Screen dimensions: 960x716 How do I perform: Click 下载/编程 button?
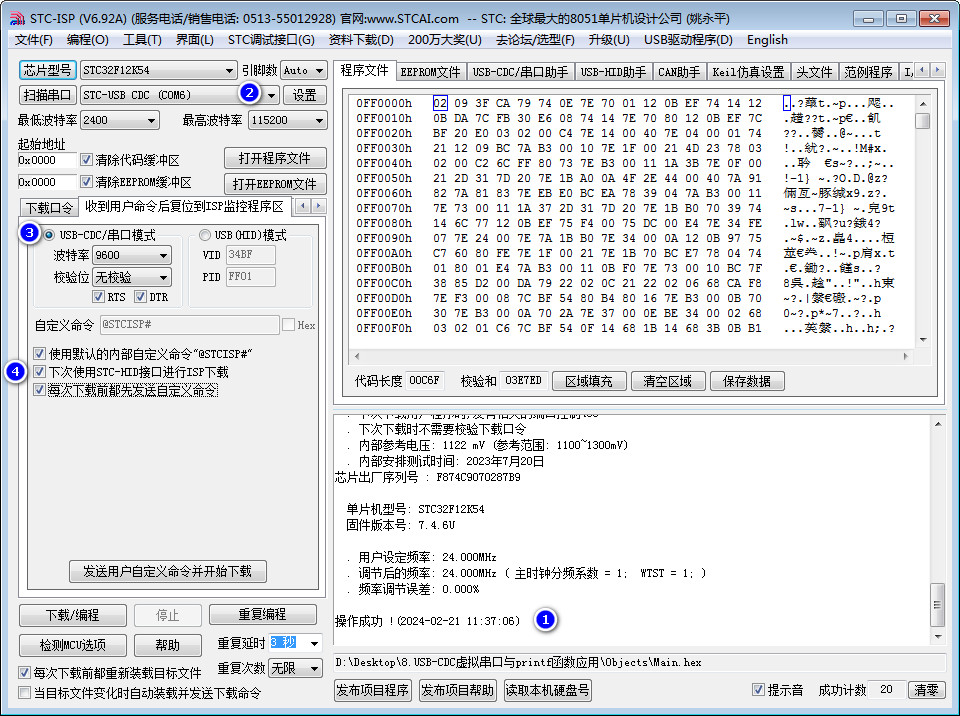coord(73,615)
